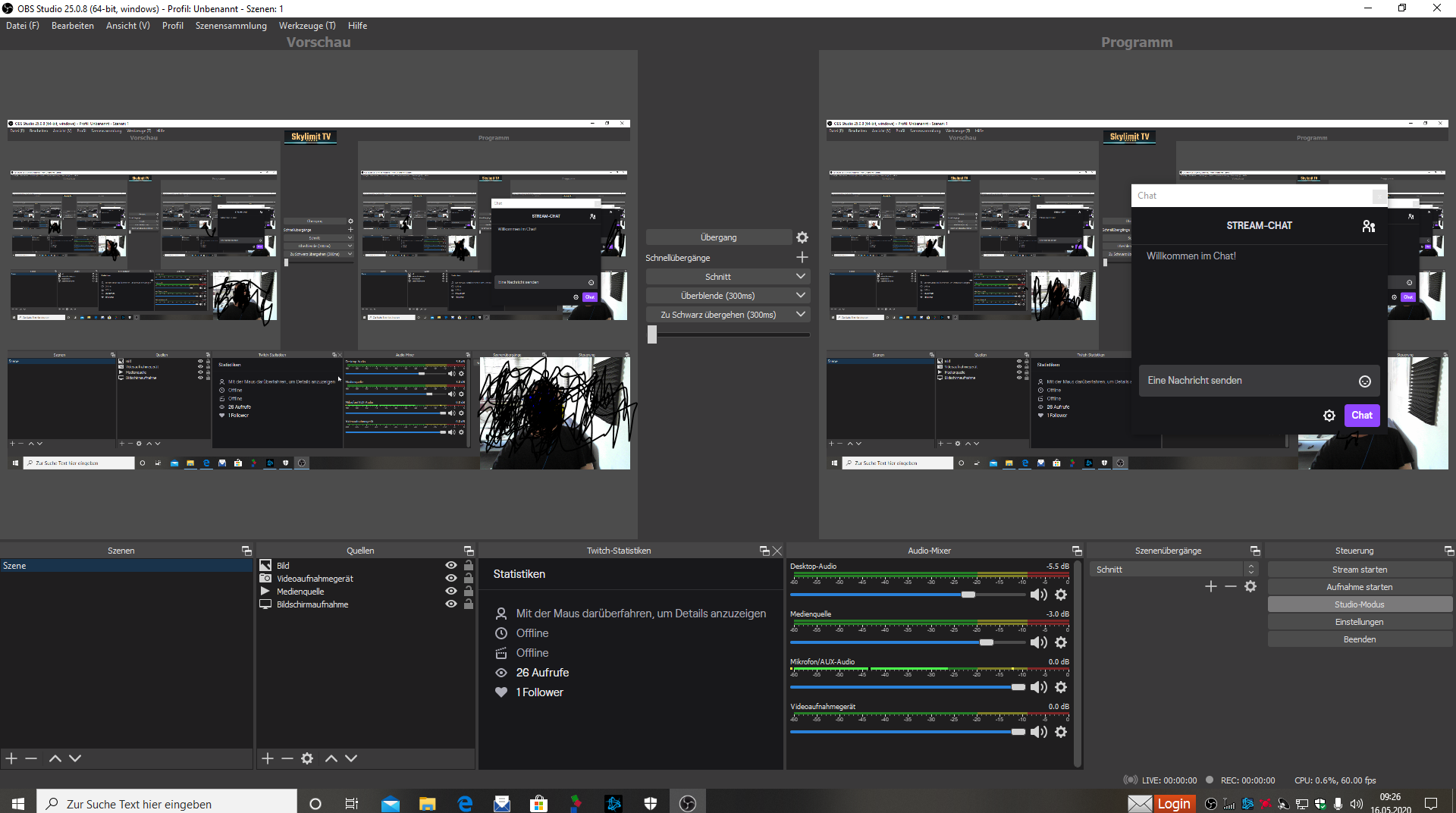Open Mikrofon/AUX-Audio settings gear
1456x813 pixels.
(x=1061, y=687)
